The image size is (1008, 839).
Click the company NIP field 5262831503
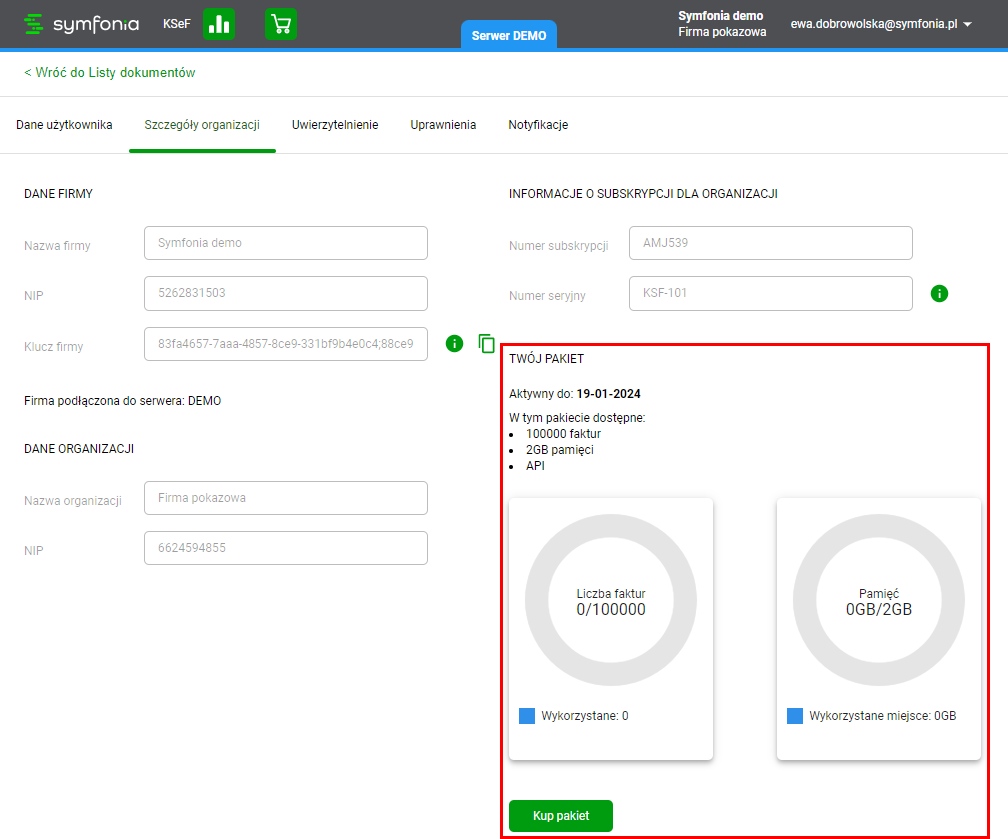285,293
